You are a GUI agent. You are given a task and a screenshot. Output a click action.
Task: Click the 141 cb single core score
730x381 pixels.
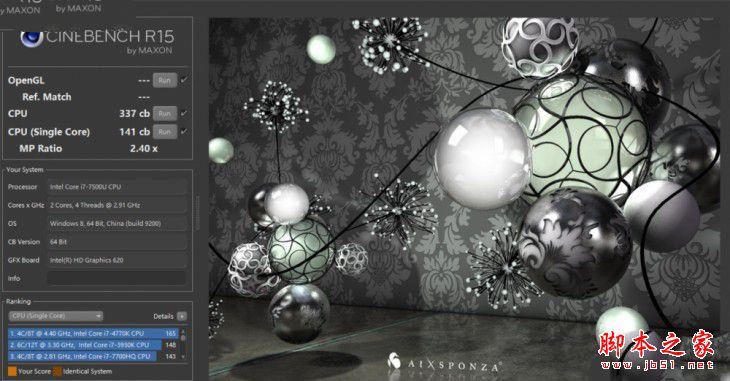[x=135, y=132]
